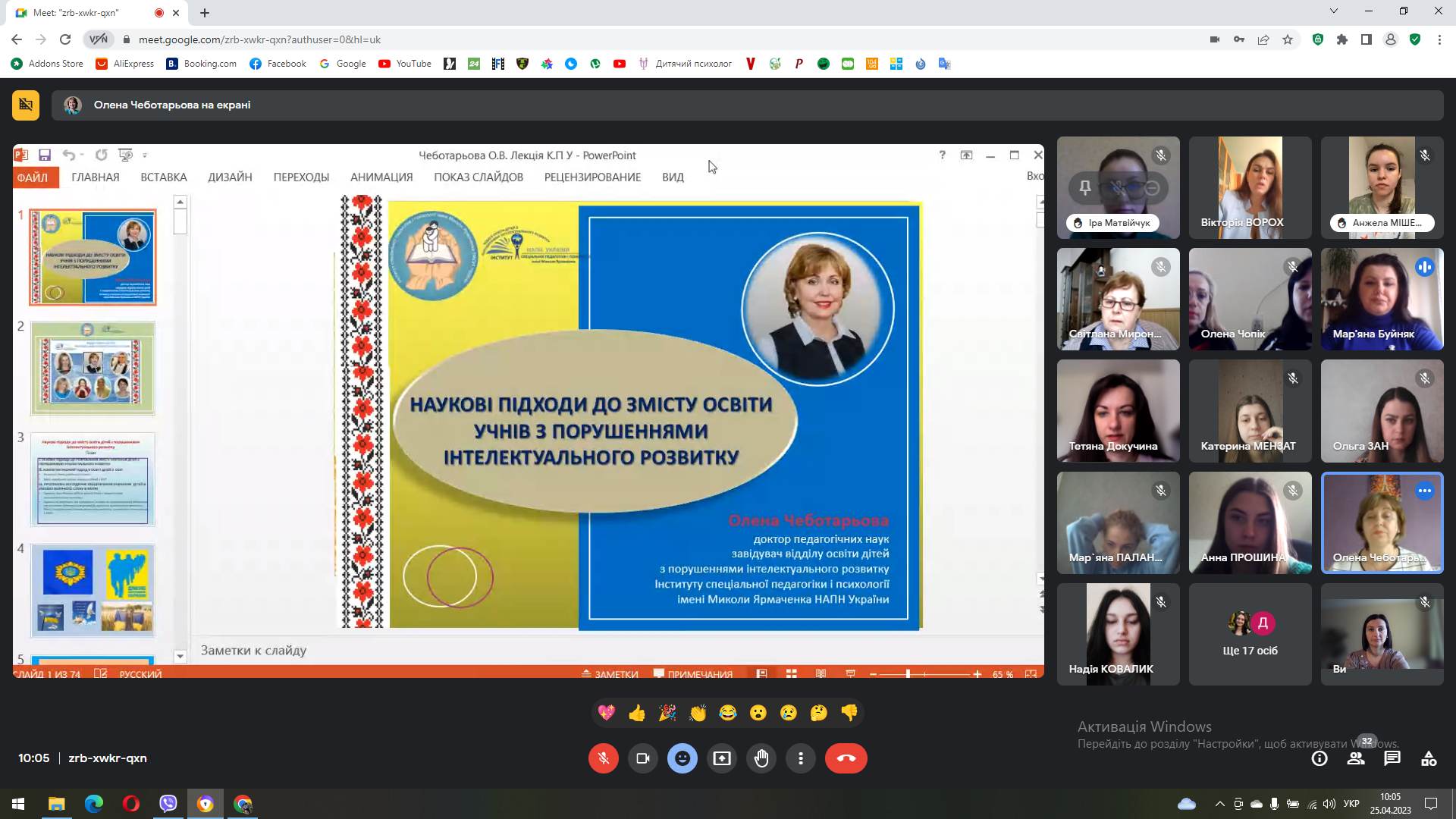The image size is (1456, 819).
Task: Unmute the microphone
Action: click(604, 758)
